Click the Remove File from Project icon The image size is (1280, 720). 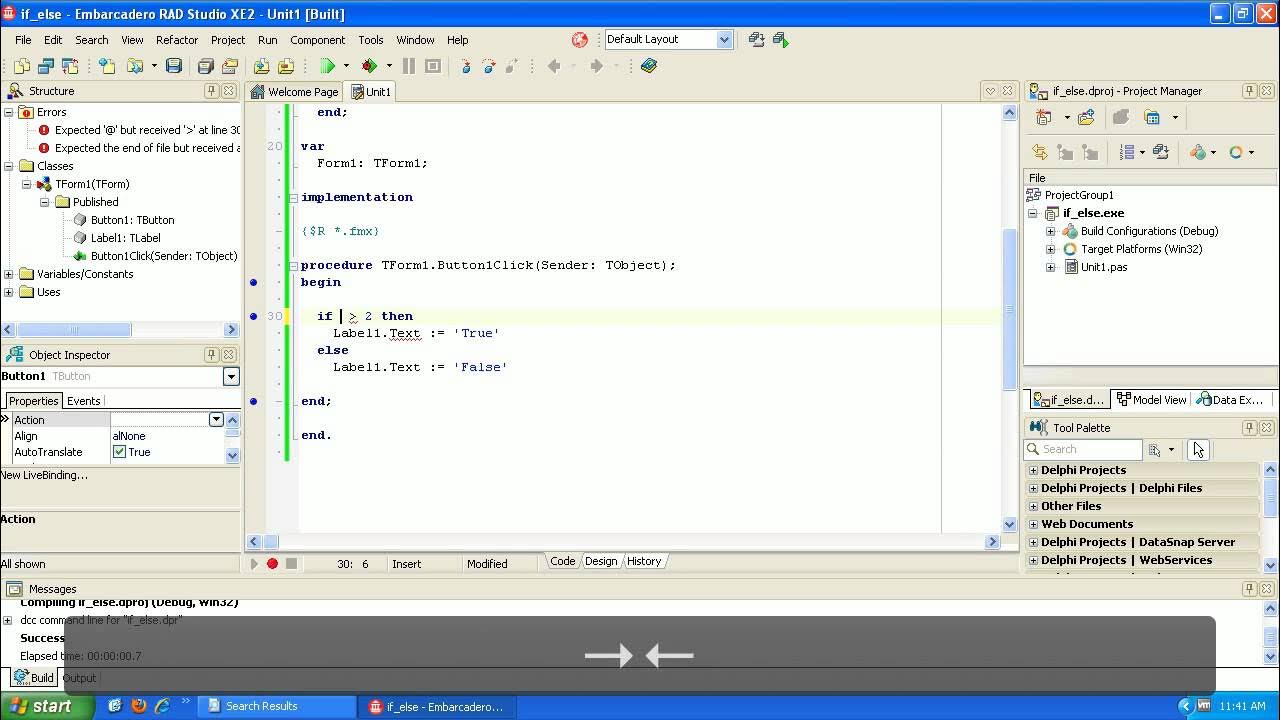tap(286, 66)
